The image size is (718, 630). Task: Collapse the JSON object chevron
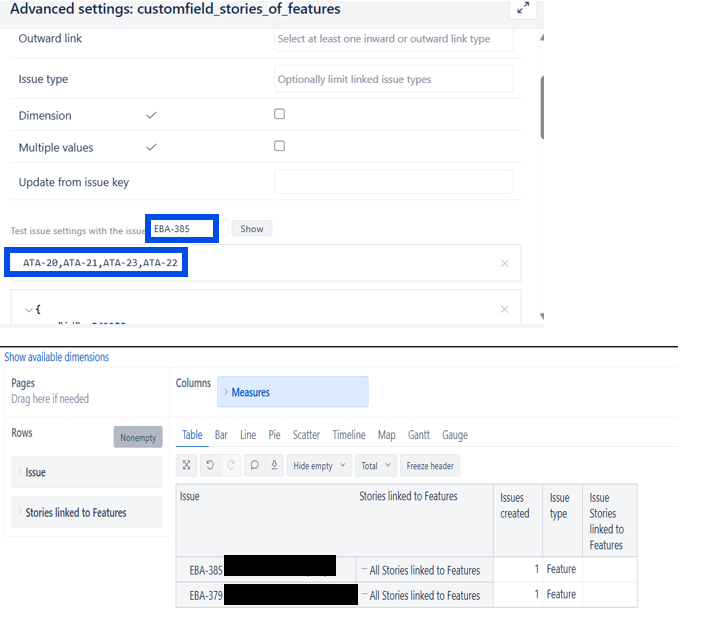coord(28,309)
